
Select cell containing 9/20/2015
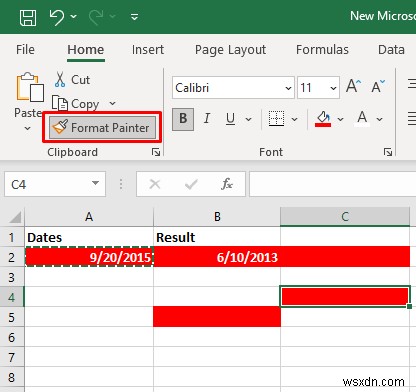[89, 257]
